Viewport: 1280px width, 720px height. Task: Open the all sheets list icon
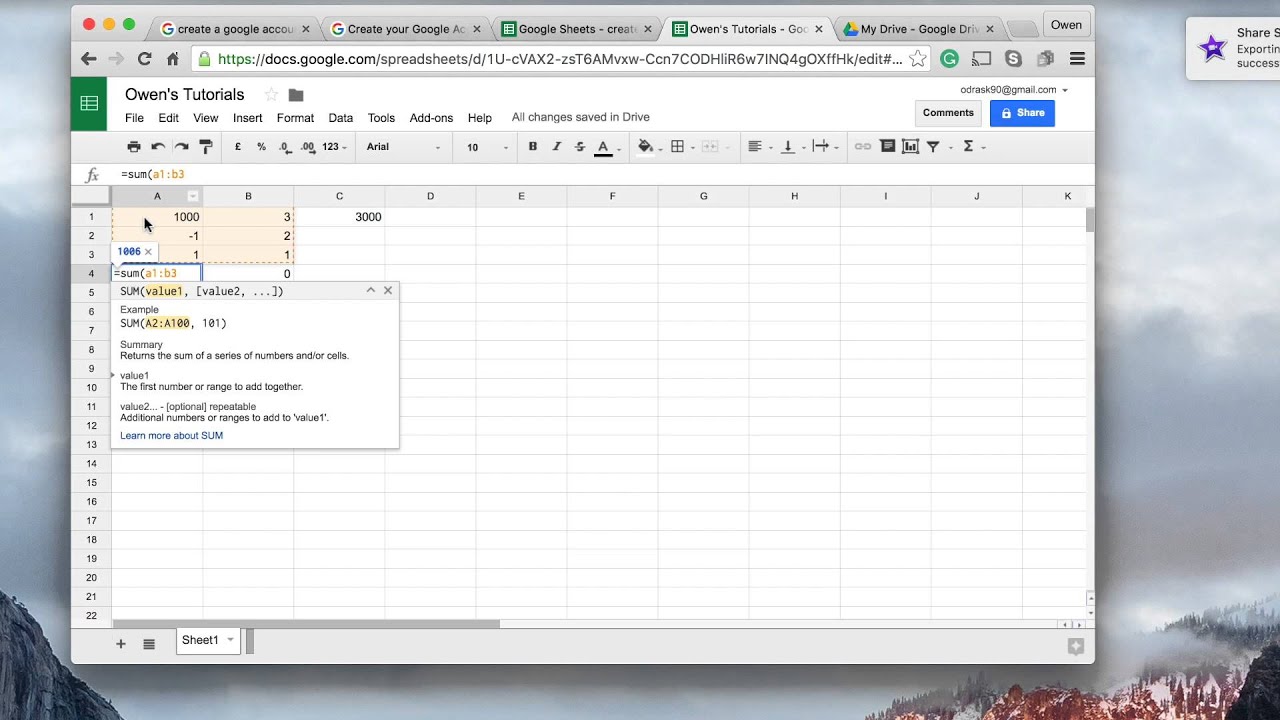point(149,644)
